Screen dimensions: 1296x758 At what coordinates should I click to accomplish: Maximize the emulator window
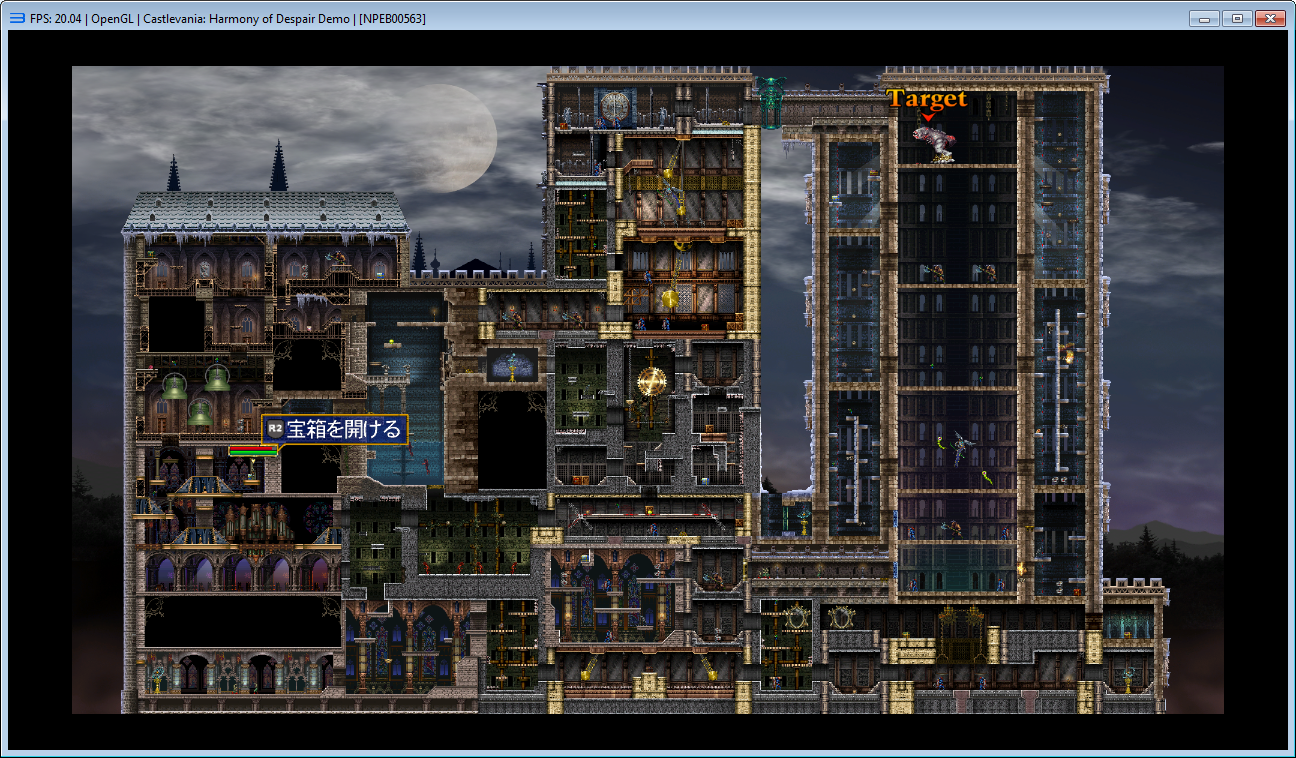click(1237, 18)
